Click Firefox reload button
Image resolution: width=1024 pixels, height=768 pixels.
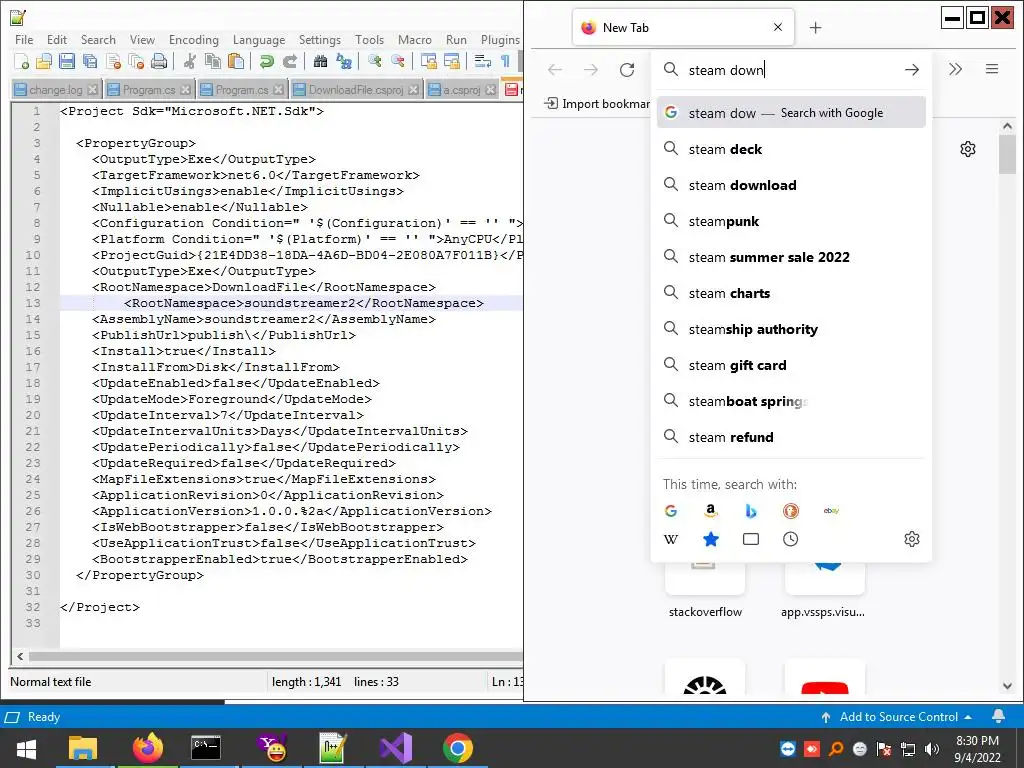coord(627,70)
